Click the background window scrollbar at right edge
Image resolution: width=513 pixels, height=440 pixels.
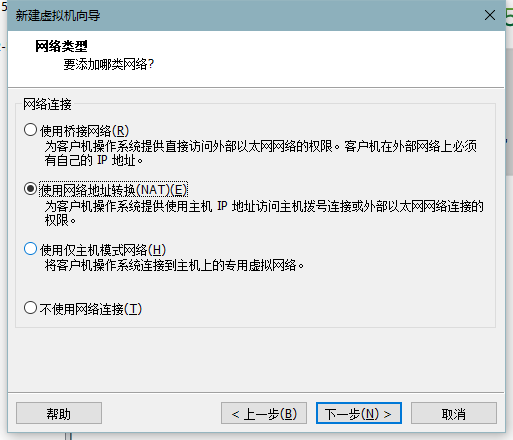[509, 113]
